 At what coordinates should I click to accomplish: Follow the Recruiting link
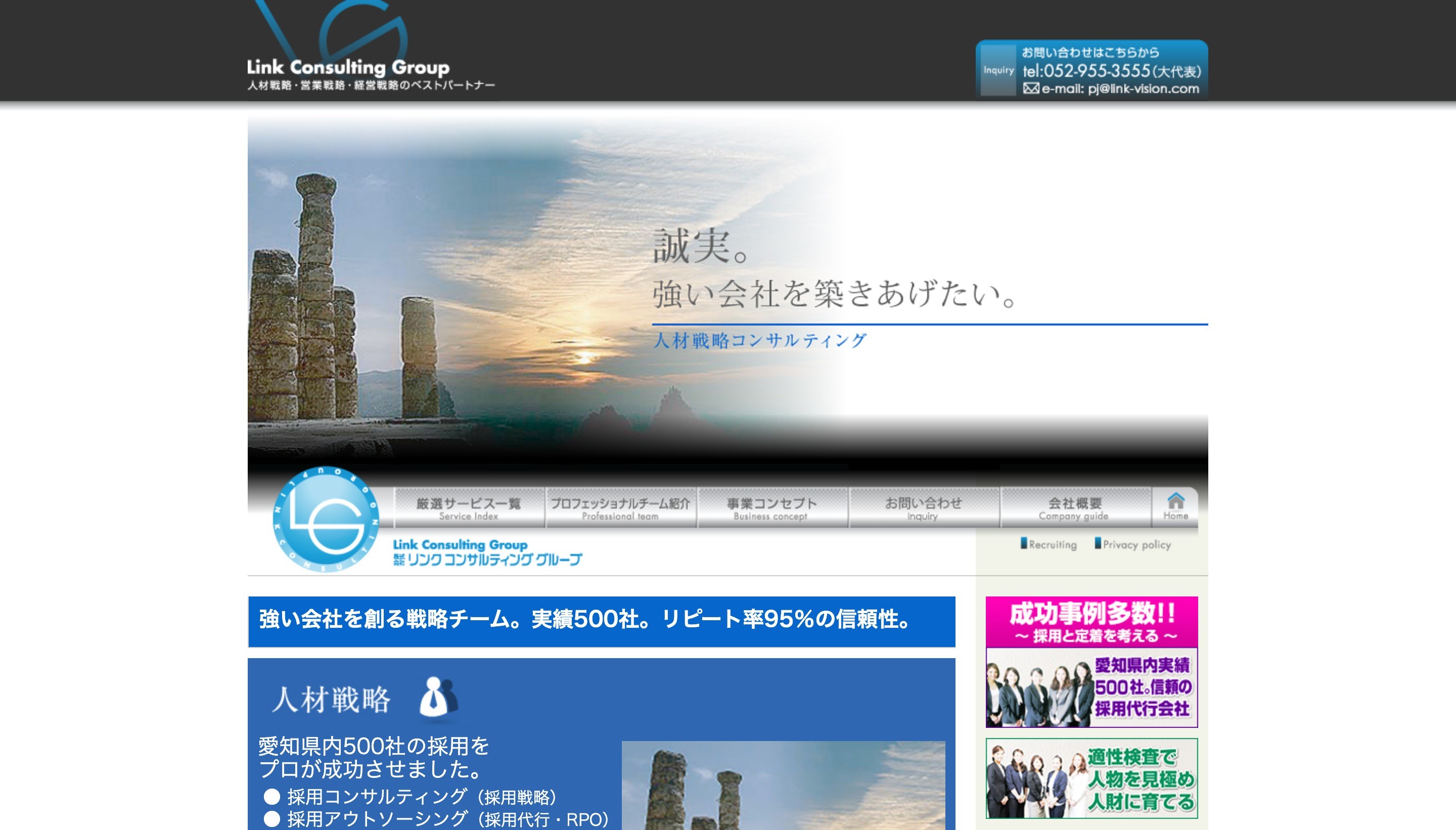tap(1053, 545)
